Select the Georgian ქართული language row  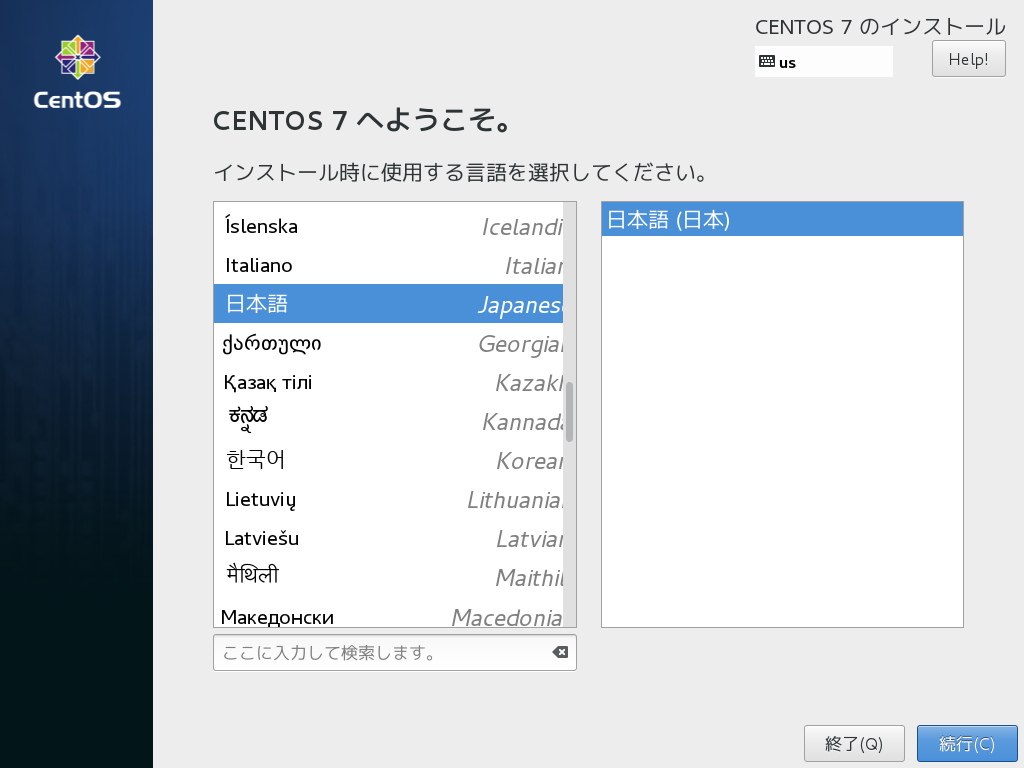(x=388, y=343)
